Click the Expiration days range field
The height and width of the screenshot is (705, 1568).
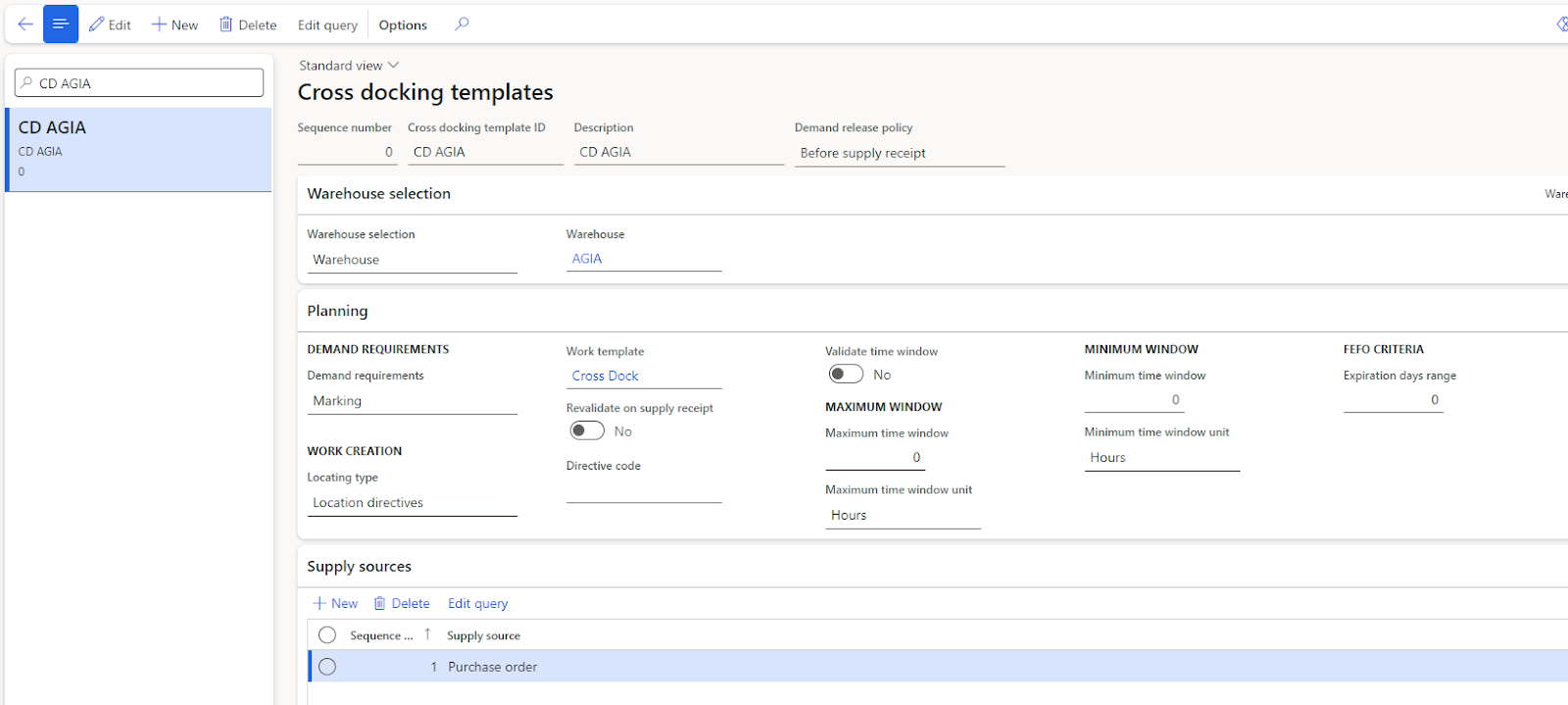point(1393,400)
